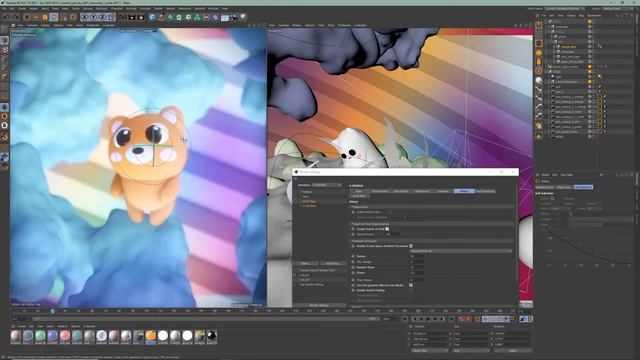This screenshot has height=360, width=640.
Task: Add a Subdivision Surface generator
Action: pos(170,17)
